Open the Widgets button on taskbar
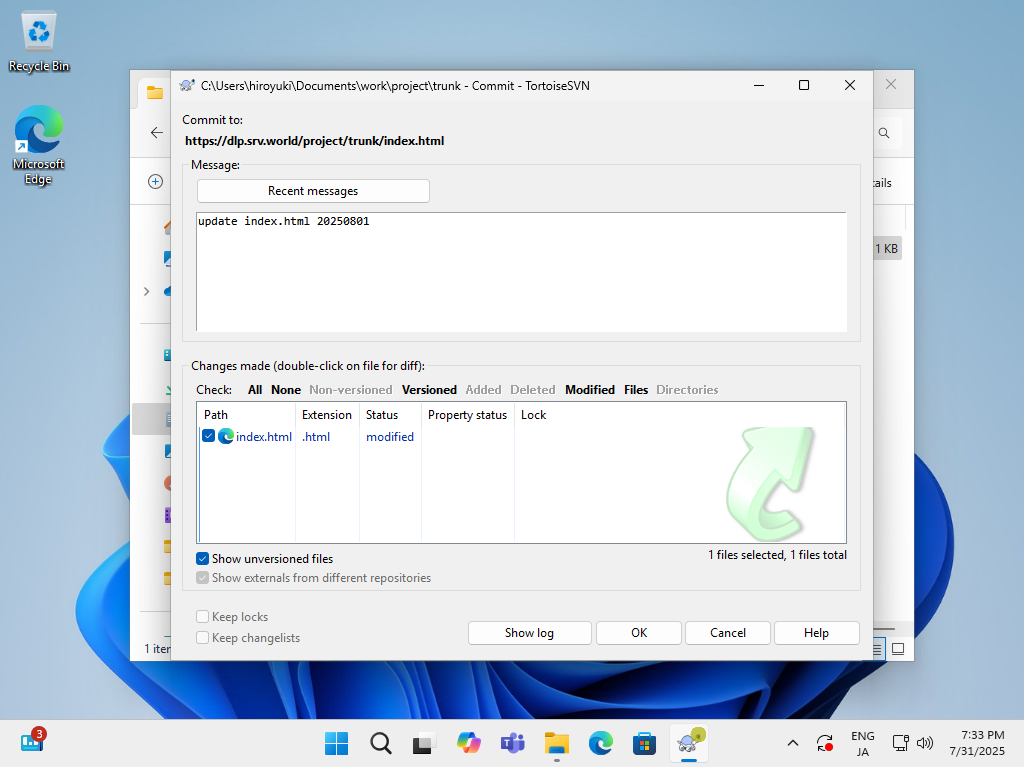Image resolution: width=1024 pixels, height=767 pixels. (32, 743)
